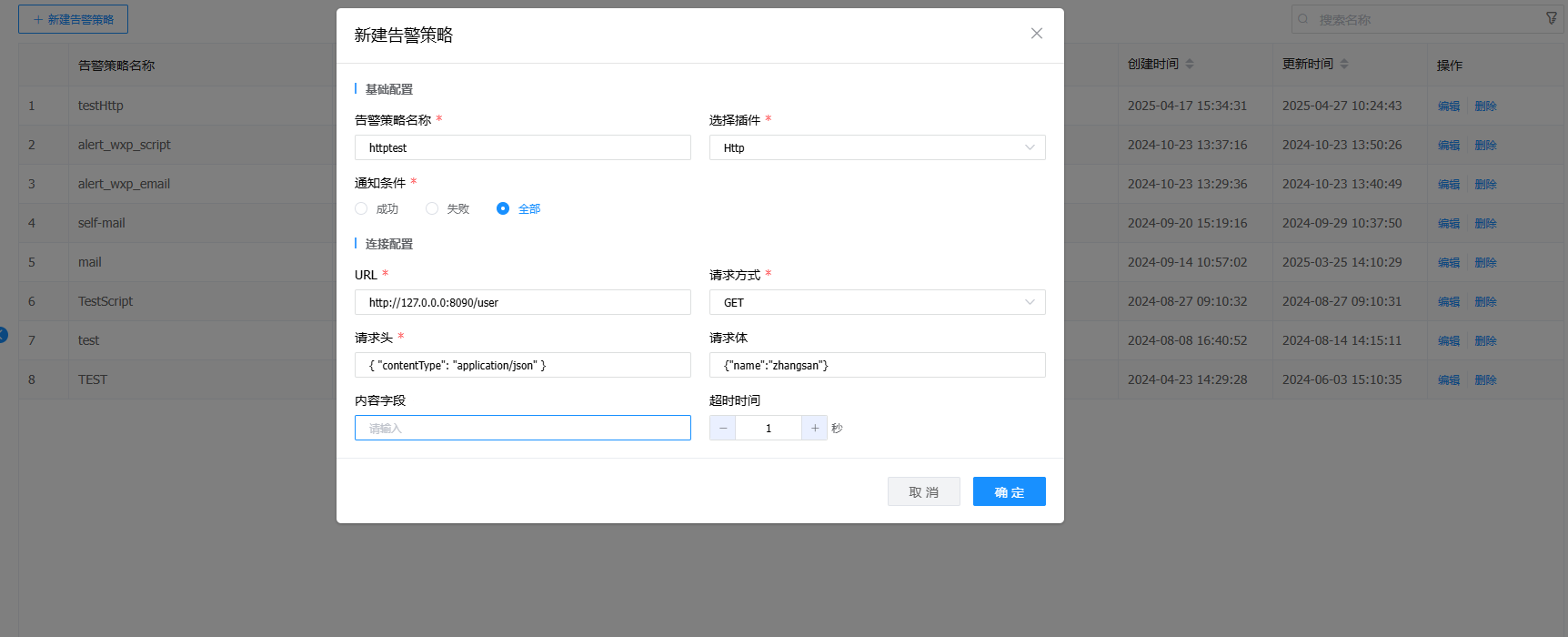Click 删除 link for TEST row
Image resolution: width=1568 pixels, height=637 pixels.
(x=1485, y=379)
